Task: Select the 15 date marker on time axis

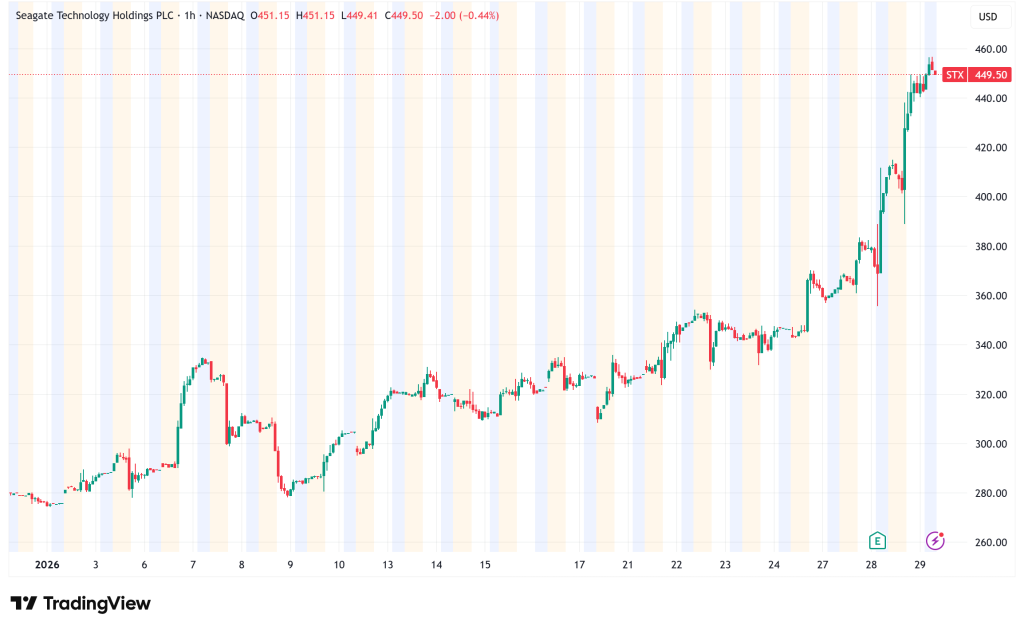Action: (485, 565)
